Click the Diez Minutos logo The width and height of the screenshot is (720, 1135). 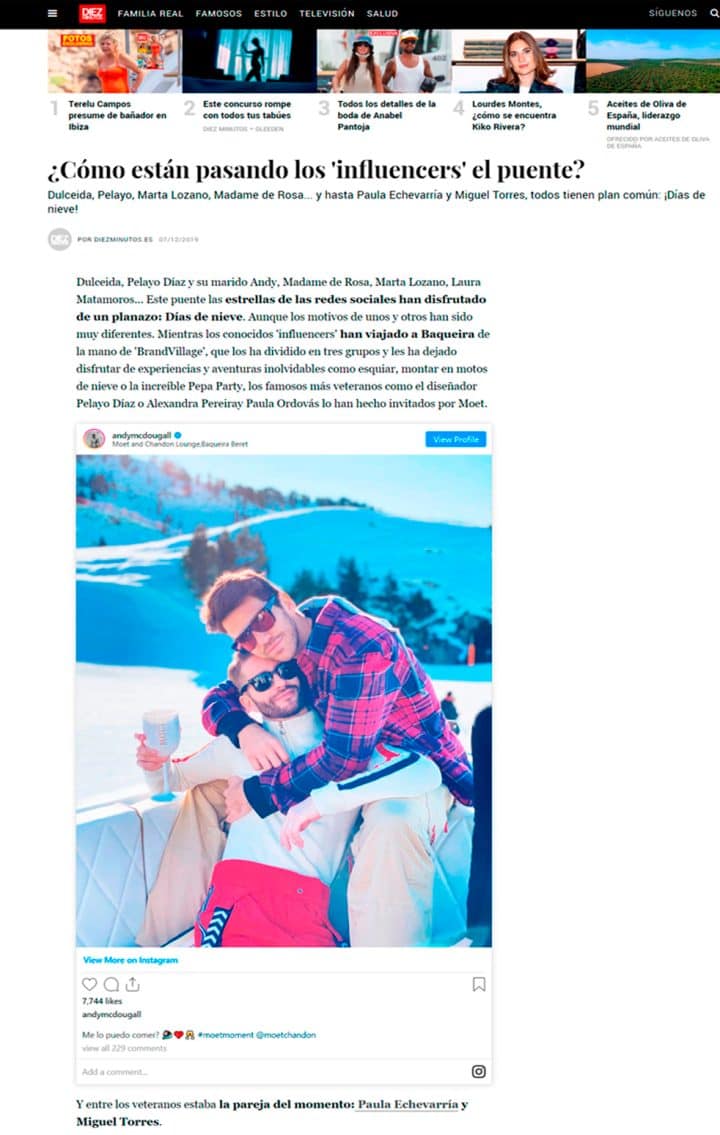[92, 13]
